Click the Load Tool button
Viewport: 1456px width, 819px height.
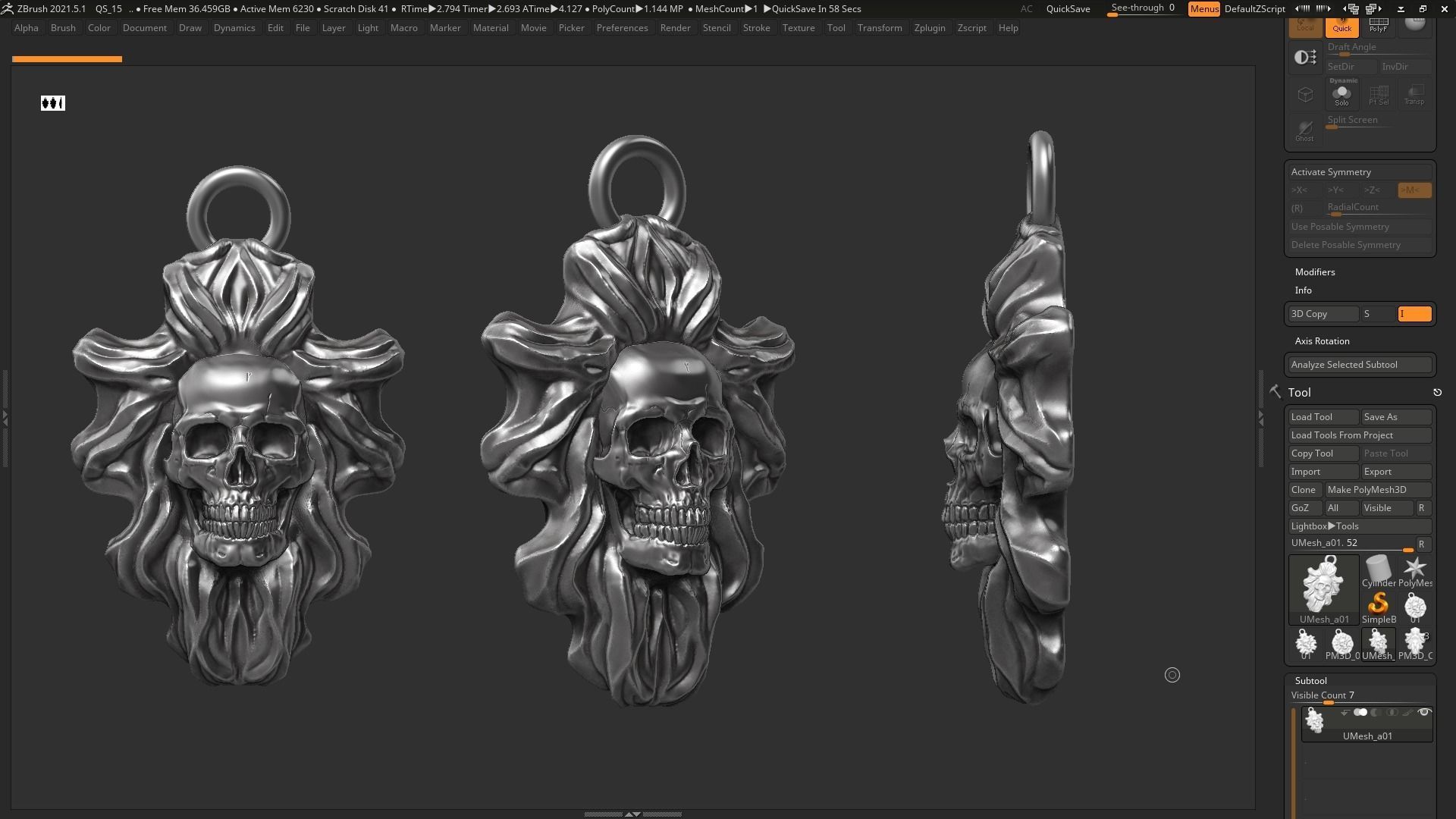pyautogui.click(x=1323, y=416)
